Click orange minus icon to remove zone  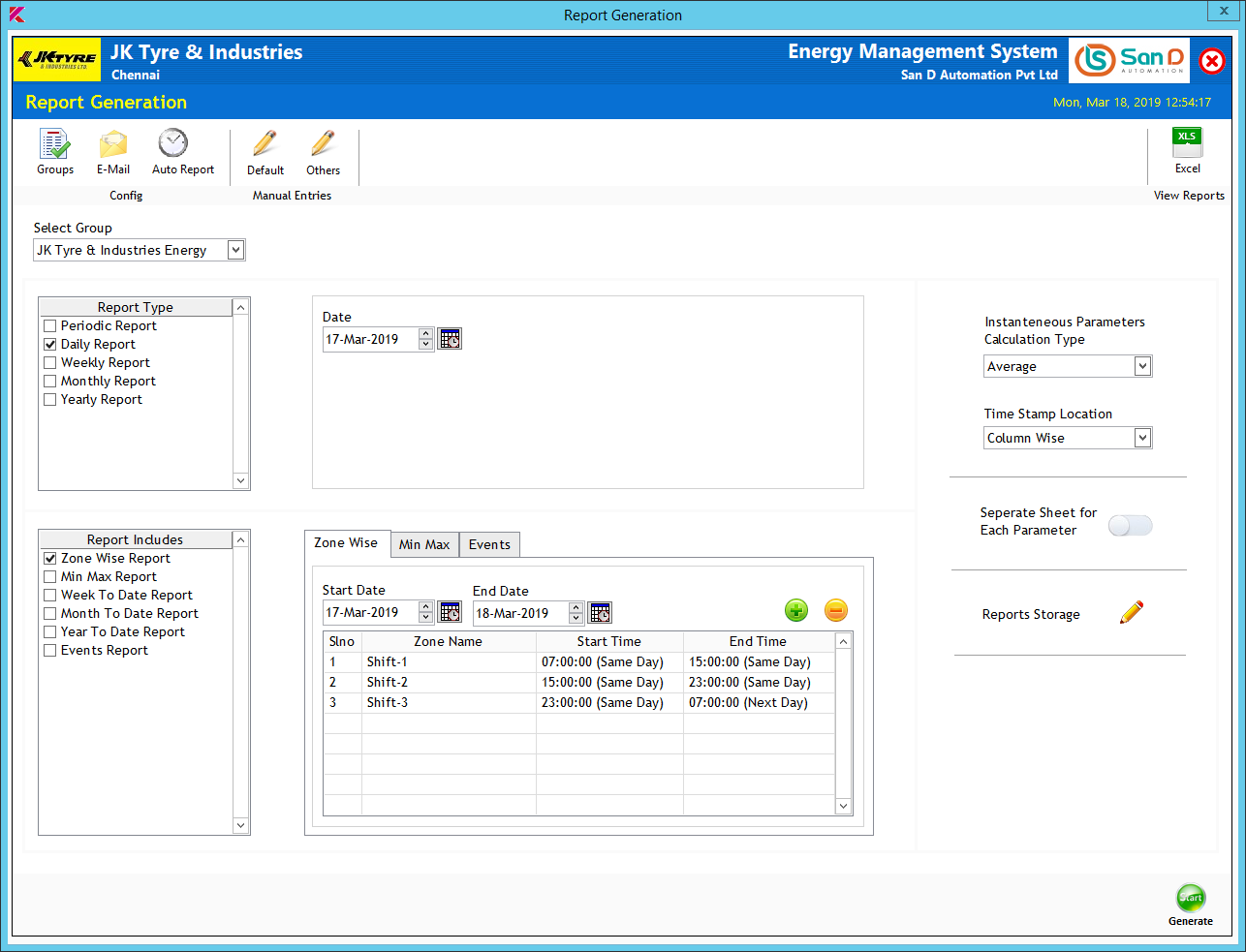[836, 610]
